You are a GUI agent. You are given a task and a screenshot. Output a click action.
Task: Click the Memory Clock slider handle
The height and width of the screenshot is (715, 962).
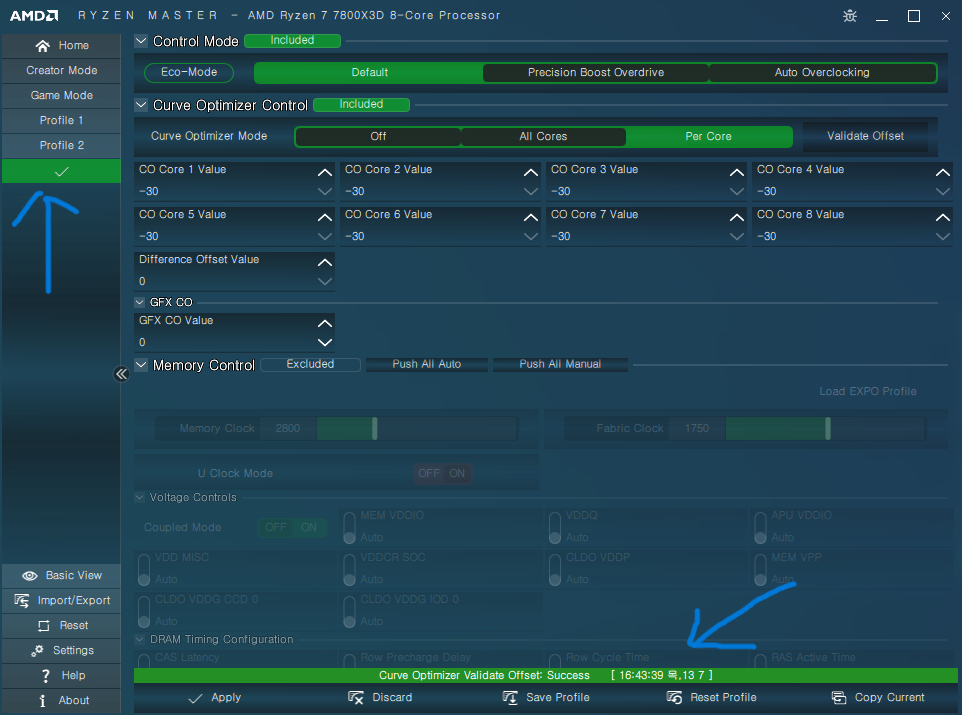[375, 428]
